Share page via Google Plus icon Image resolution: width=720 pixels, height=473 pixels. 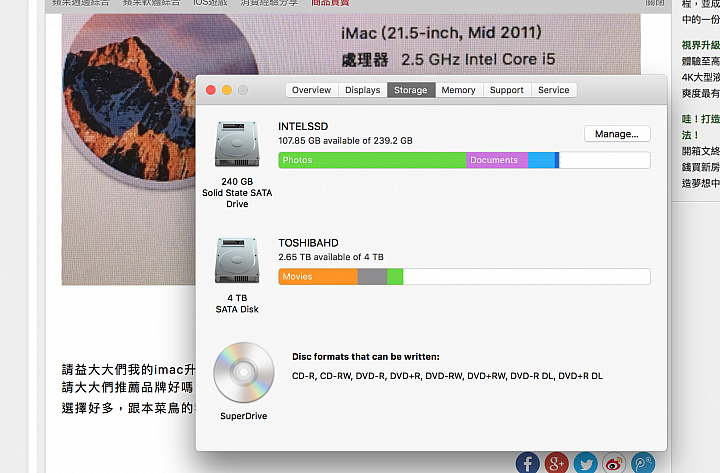557,463
